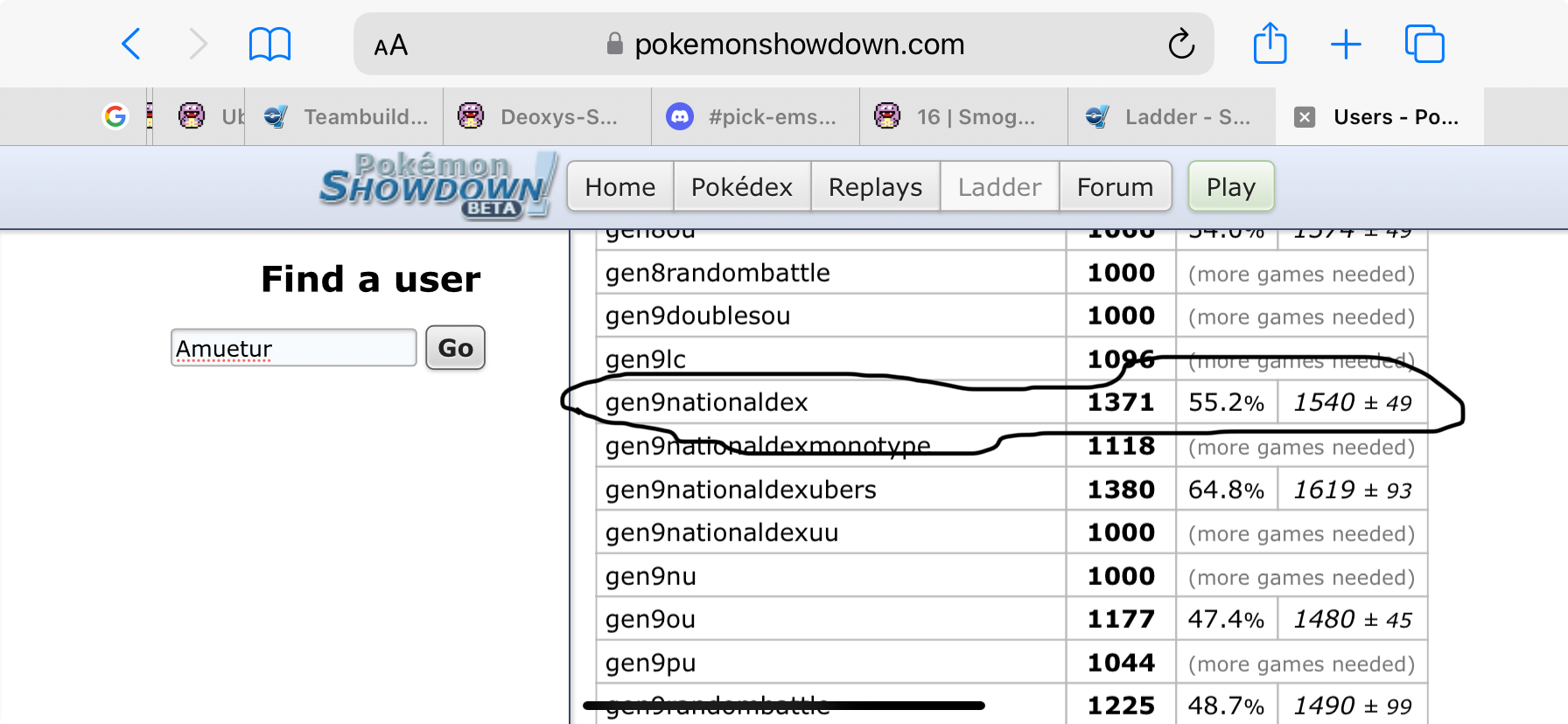Click the 1380 Elo value

pyautogui.click(x=1121, y=490)
